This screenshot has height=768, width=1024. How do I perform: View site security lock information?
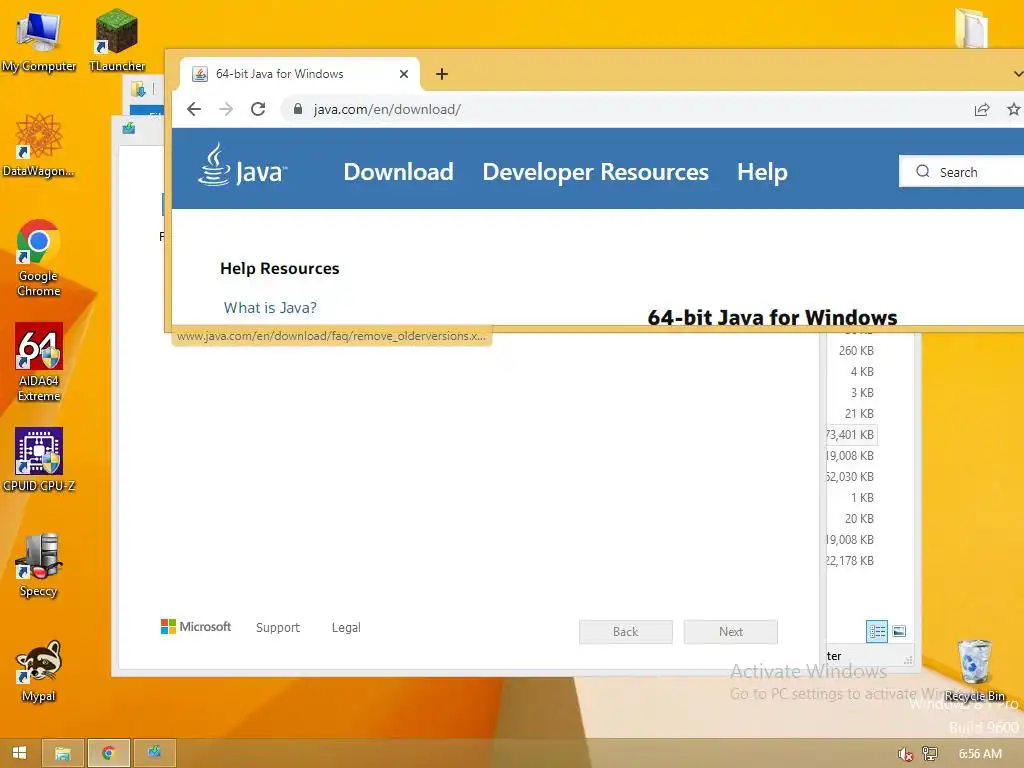298,109
